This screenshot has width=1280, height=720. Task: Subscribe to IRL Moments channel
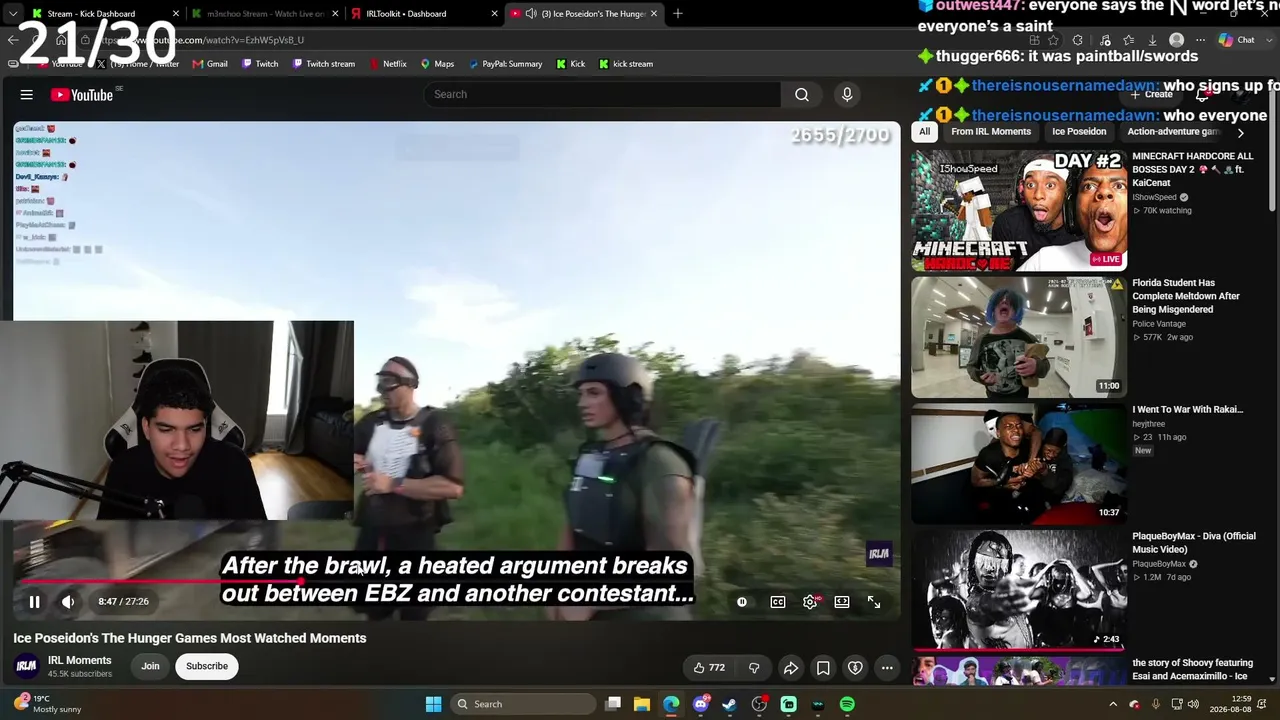[x=207, y=666]
